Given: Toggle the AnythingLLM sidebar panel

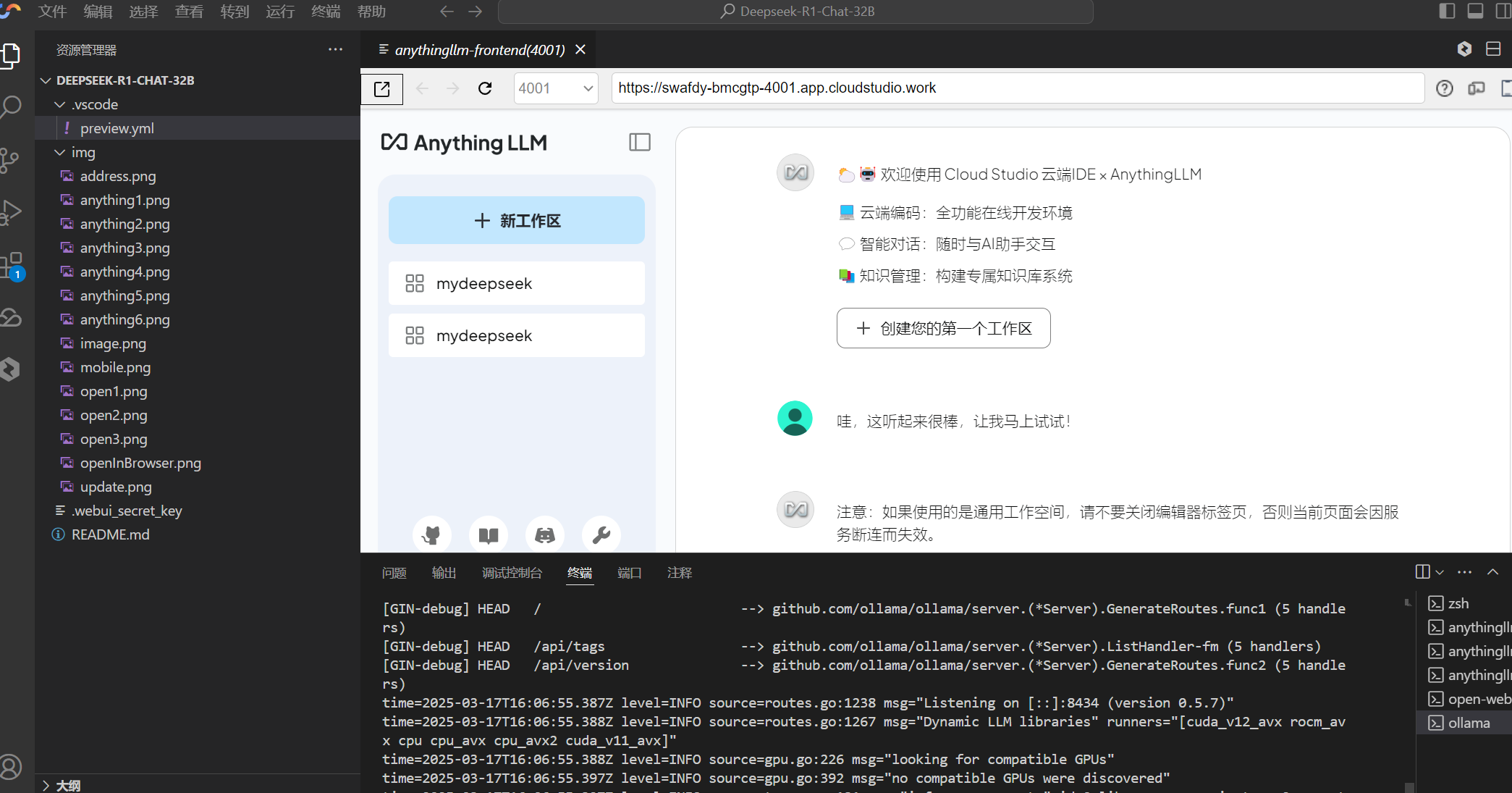Looking at the screenshot, I should 639,142.
